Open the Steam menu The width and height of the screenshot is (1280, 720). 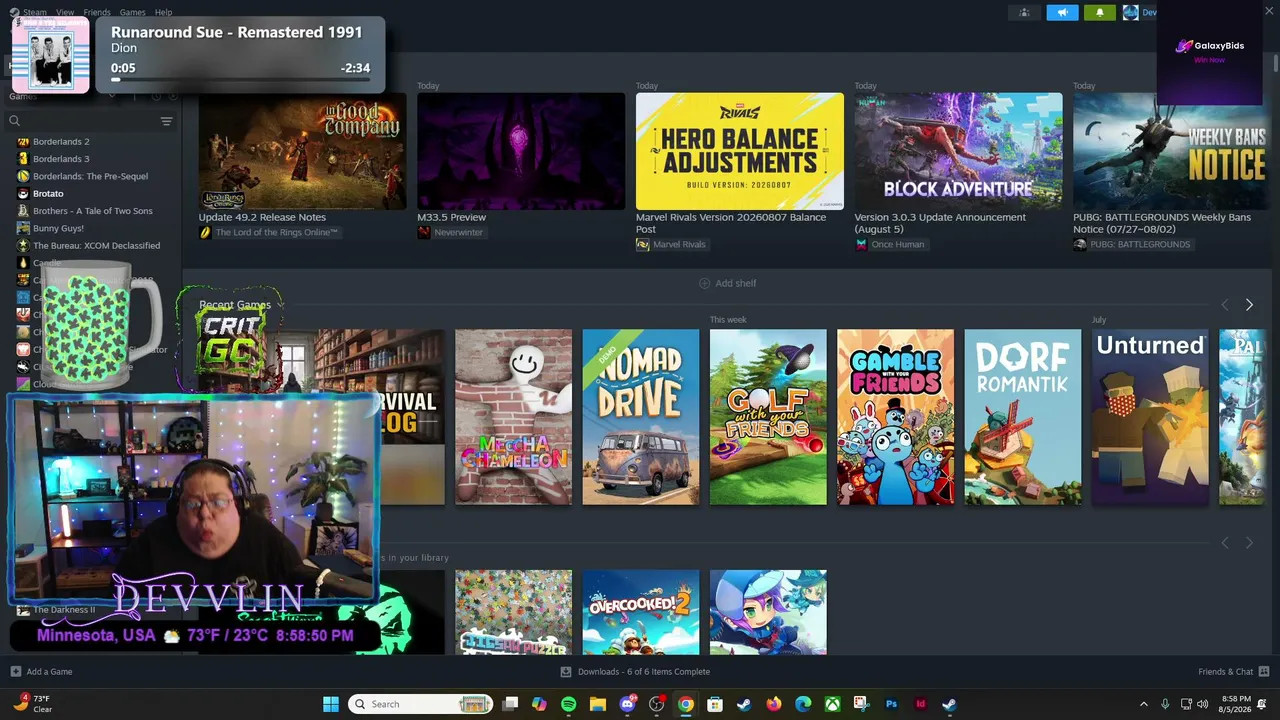(x=34, y=12)
